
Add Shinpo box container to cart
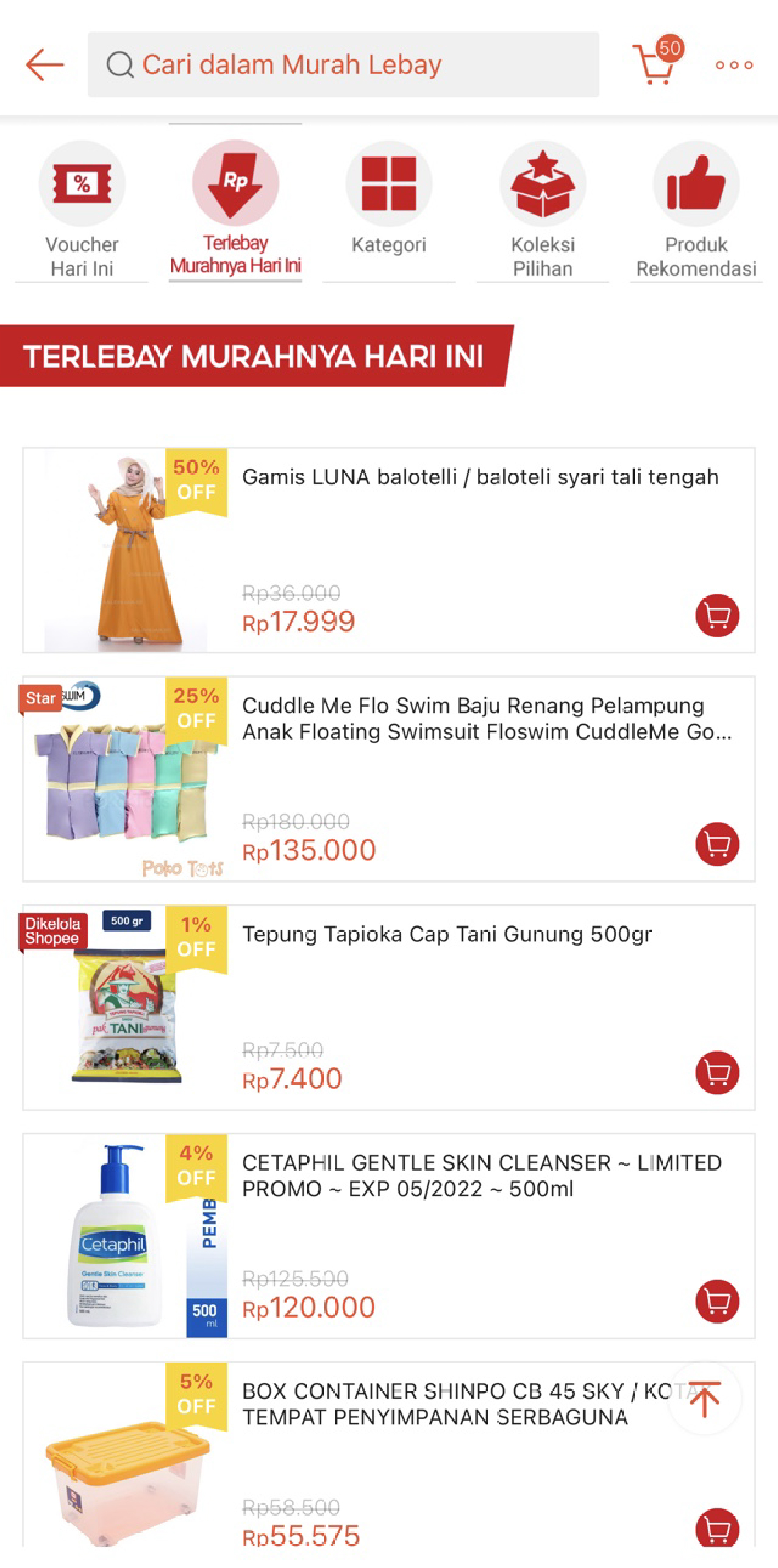click(717, 1528)
